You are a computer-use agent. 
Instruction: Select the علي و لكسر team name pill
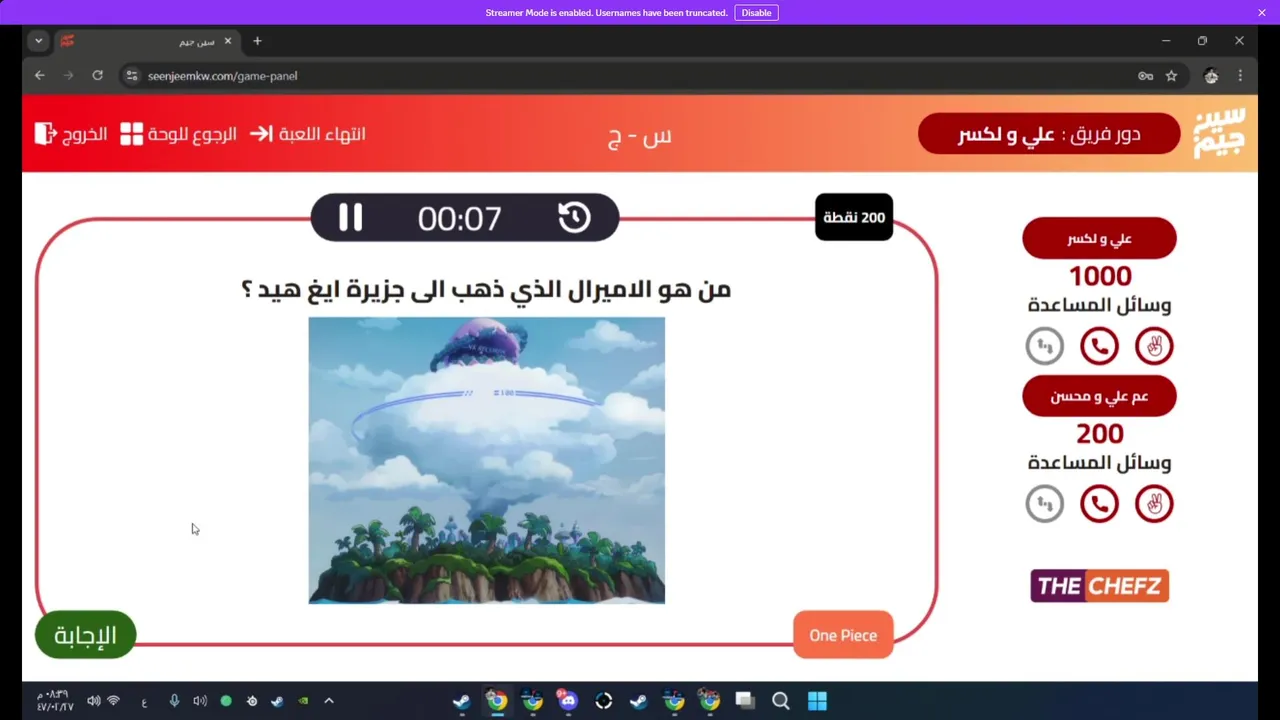coord(1099,239)
